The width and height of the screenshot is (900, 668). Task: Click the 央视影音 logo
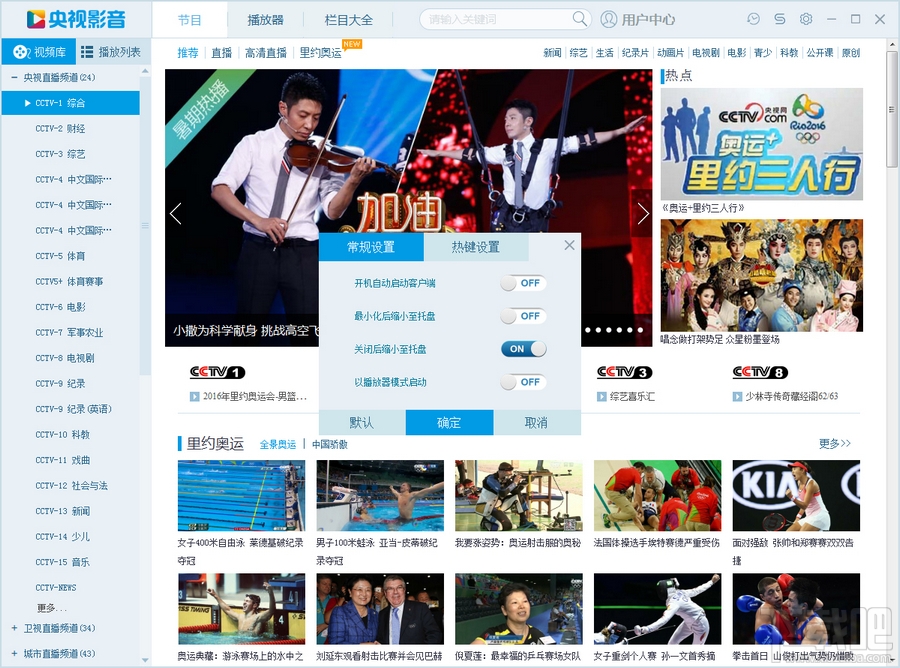click(x=76, y=19)
